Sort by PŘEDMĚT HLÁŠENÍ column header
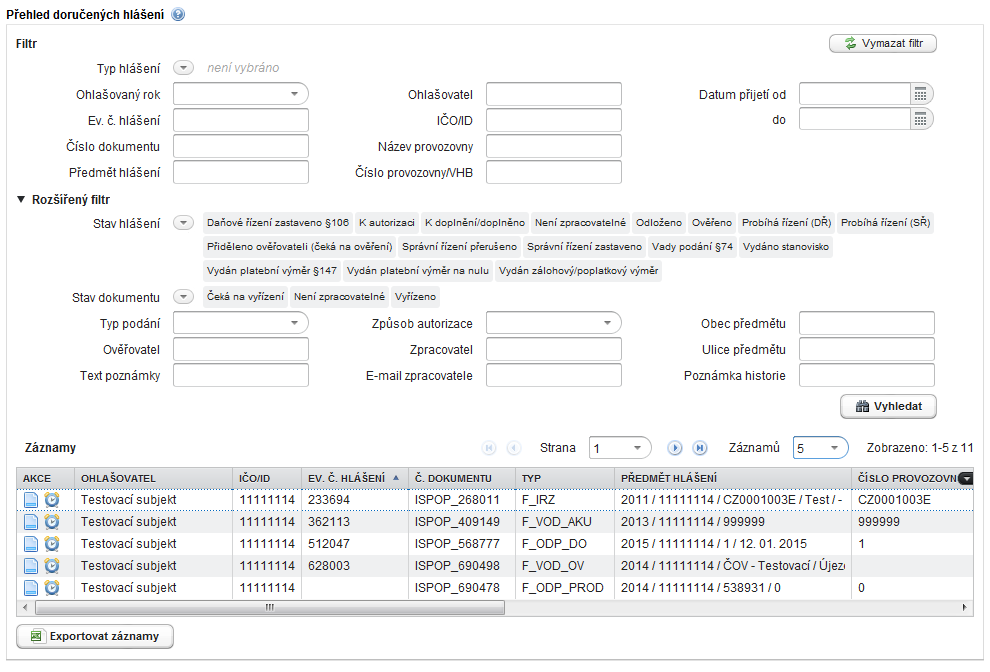The height and width of the screenshot is (672, 990). (x=732, y=478)
